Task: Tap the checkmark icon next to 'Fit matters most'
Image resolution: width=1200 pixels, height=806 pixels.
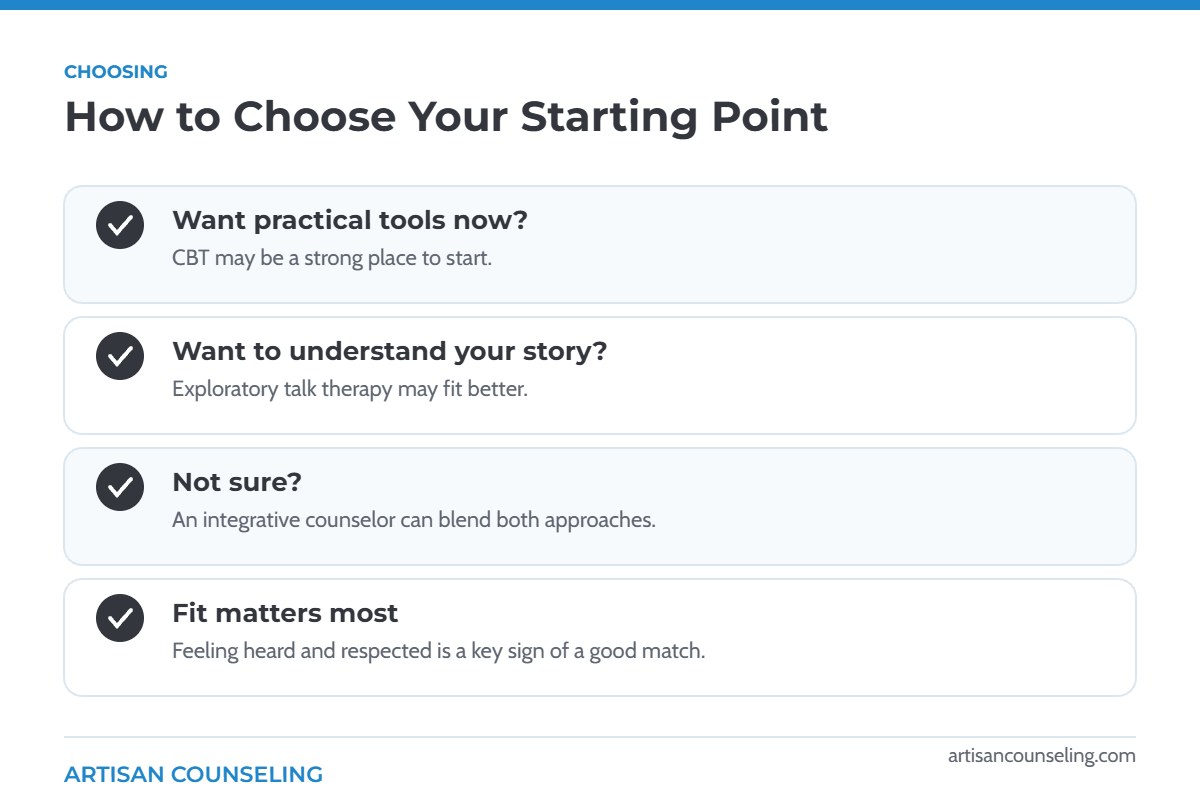Action: [120, 618]
